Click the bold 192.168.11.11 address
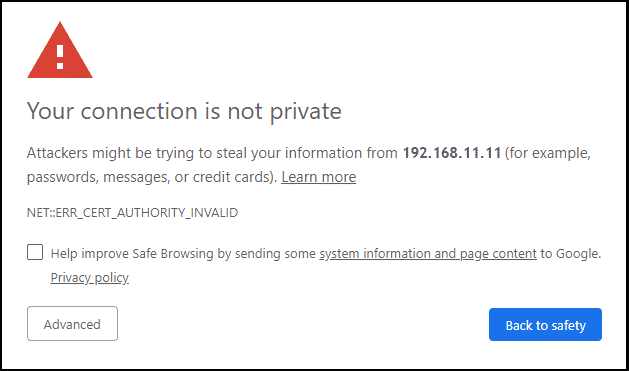Screen dimensions: 629x371 click(x=452, y=153)
